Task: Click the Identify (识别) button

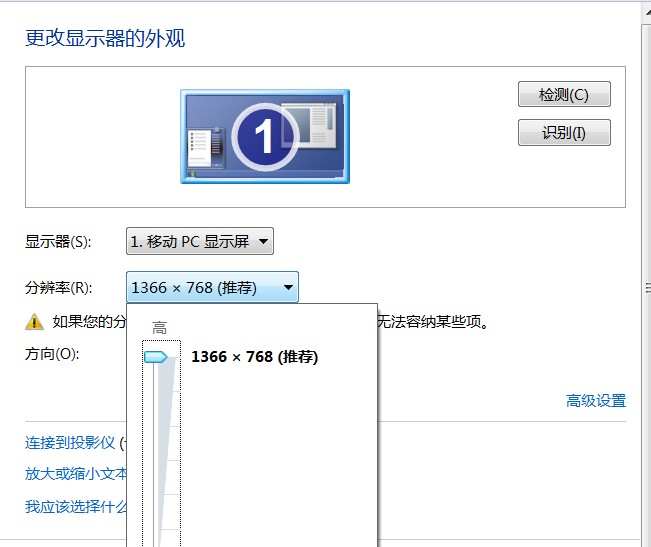Action: 564,132
